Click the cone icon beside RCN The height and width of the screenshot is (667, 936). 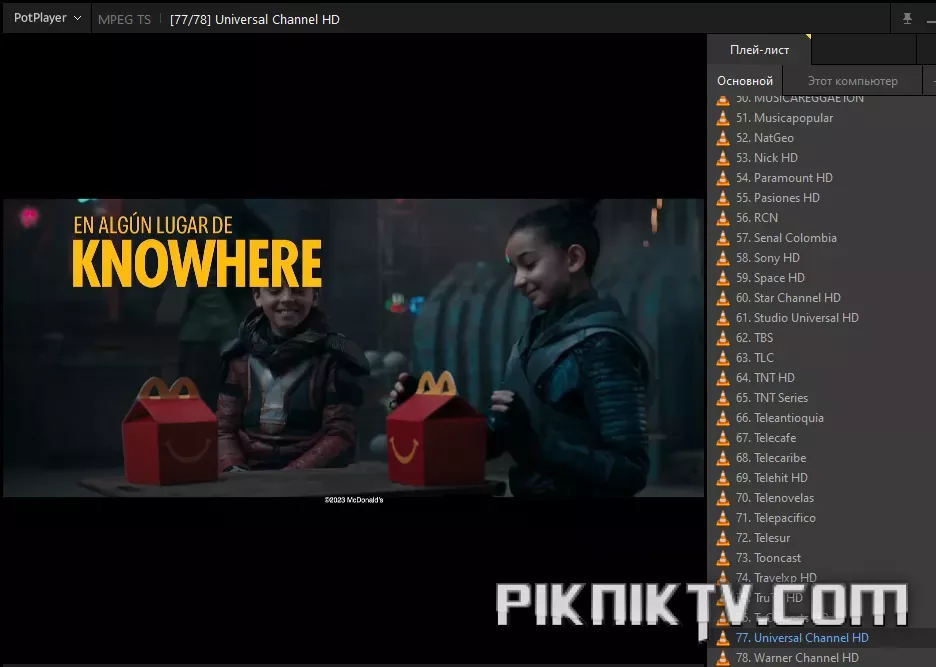723,218
